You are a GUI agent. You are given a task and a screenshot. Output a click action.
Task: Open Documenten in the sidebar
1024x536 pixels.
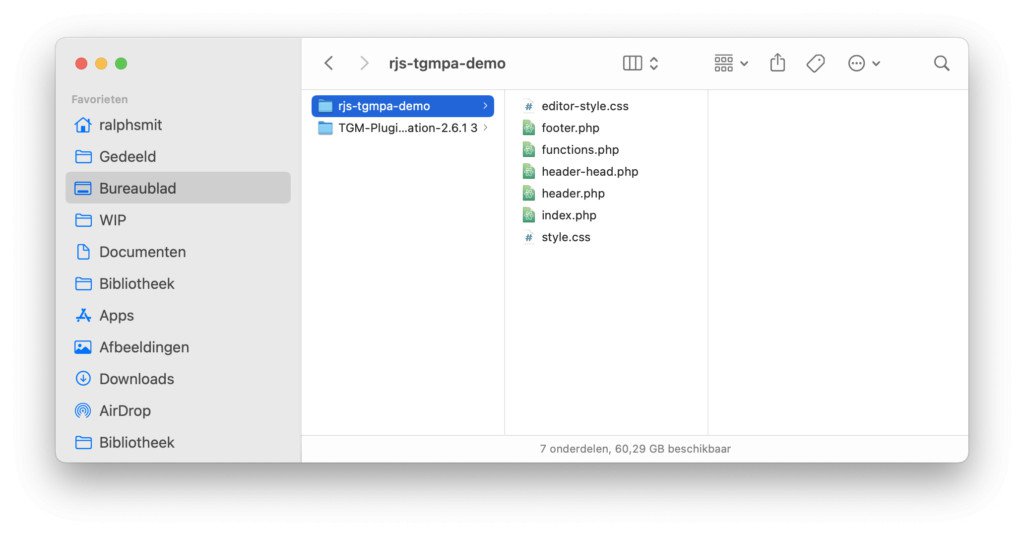click(178, 252)
